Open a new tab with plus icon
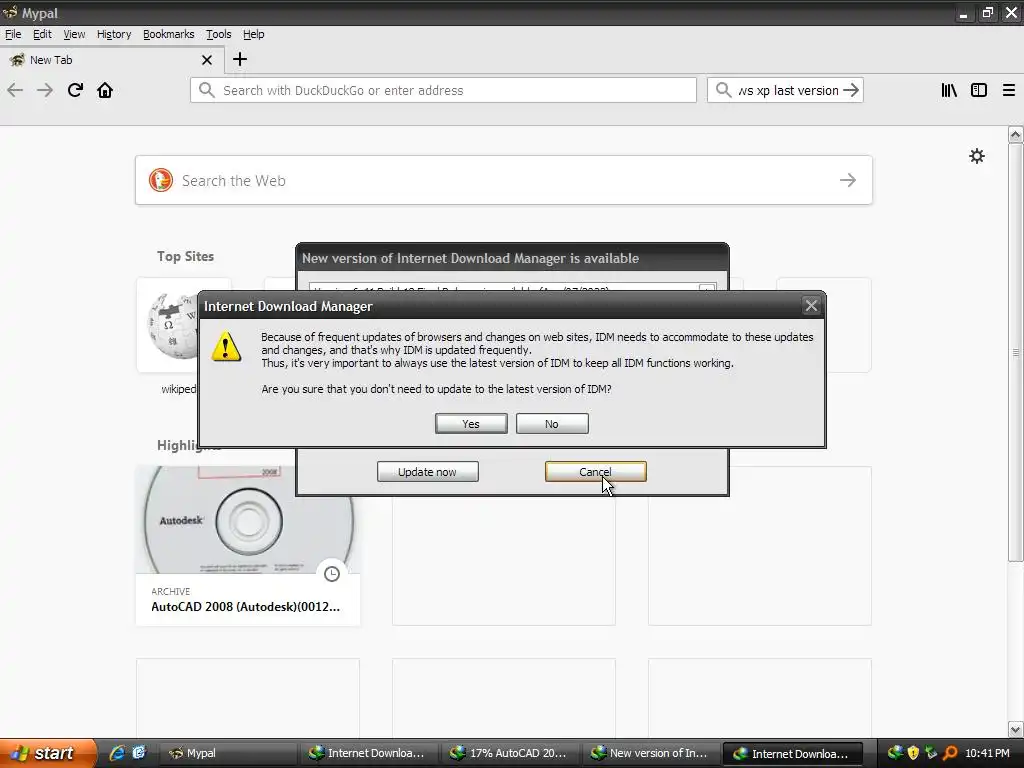This screenshot has width=1024, height=768. click(240, 59)
